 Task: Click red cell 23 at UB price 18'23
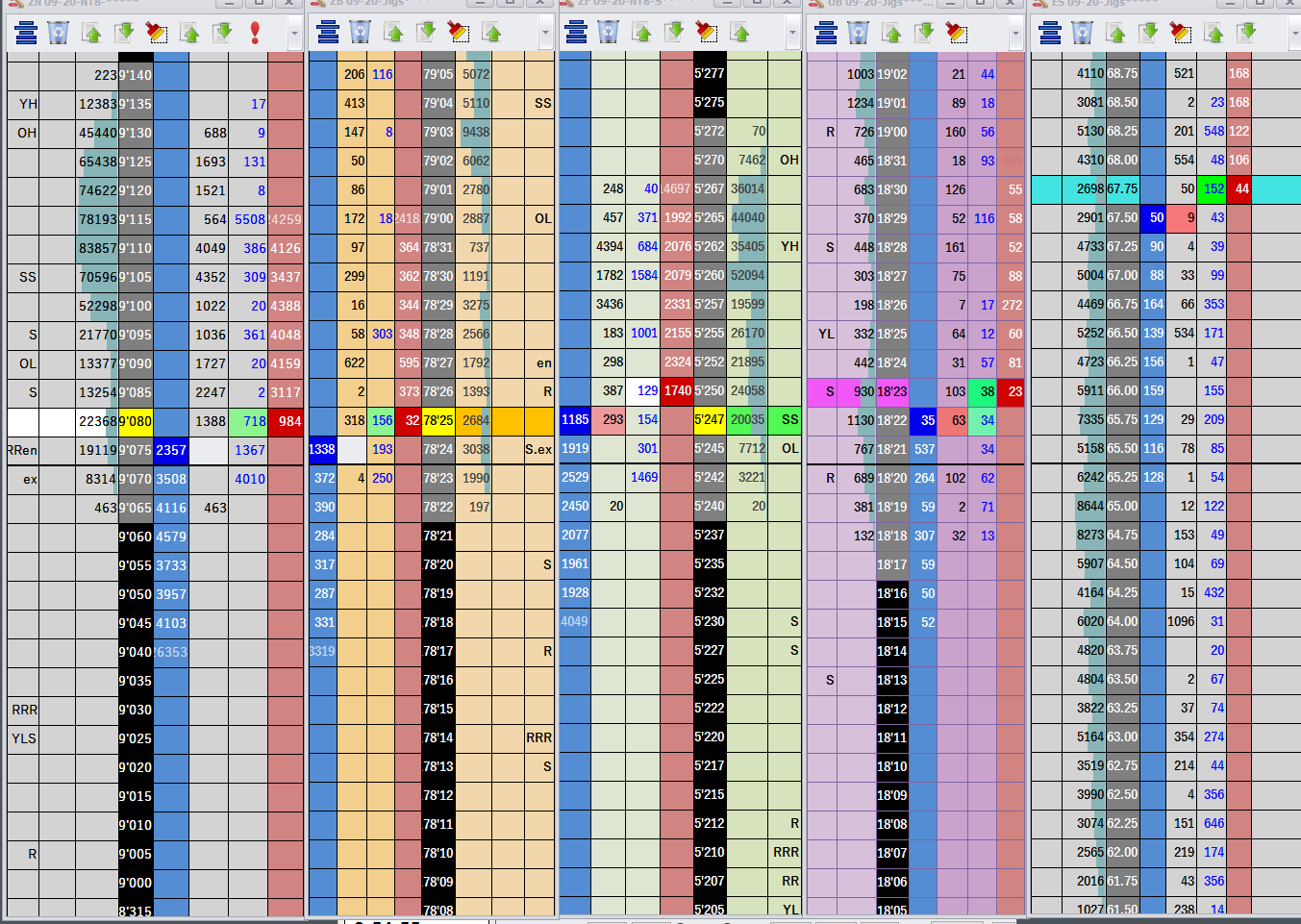point(1011,391)
